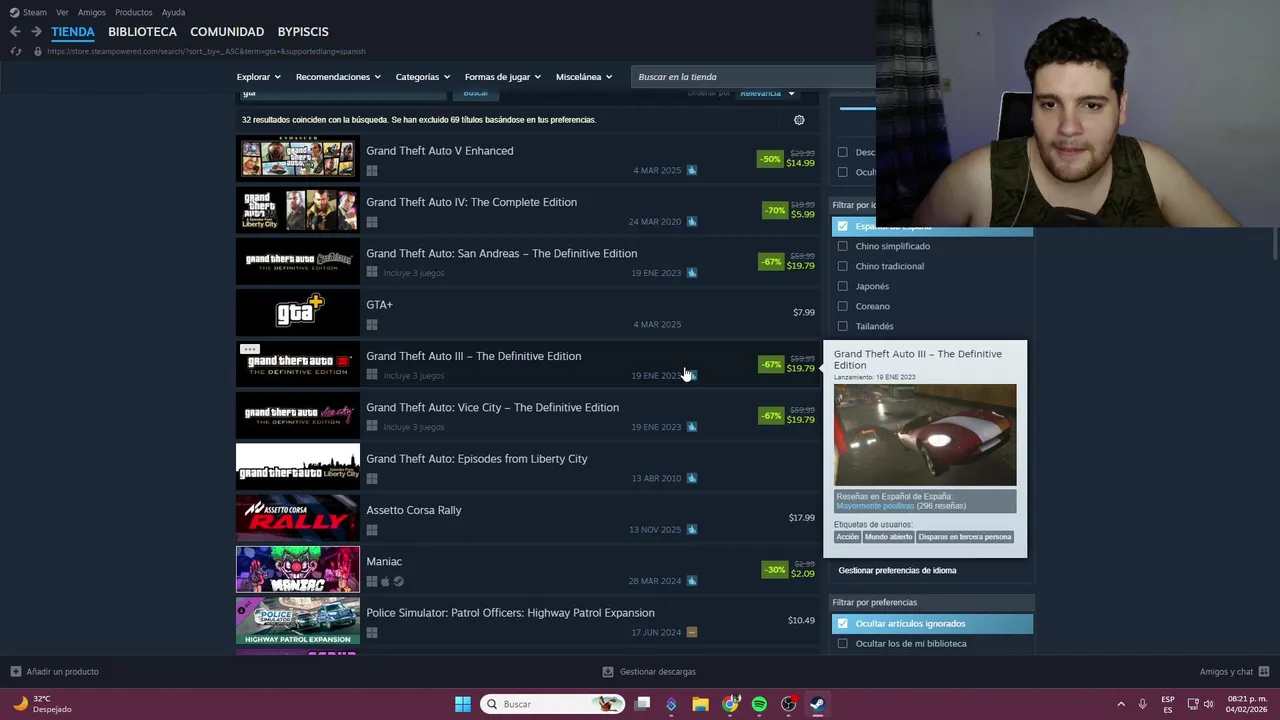Uncheck the Español de España language filter
Screen dimensions: 1280x720
(x=842, y=226)
